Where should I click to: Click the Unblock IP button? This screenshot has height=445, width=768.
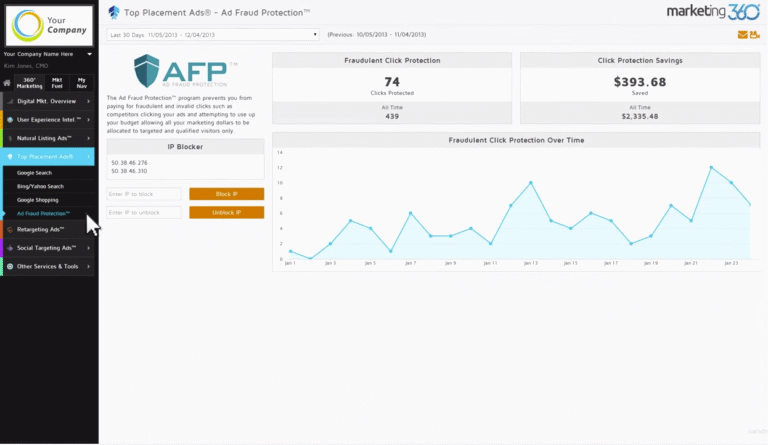(226, 212)
